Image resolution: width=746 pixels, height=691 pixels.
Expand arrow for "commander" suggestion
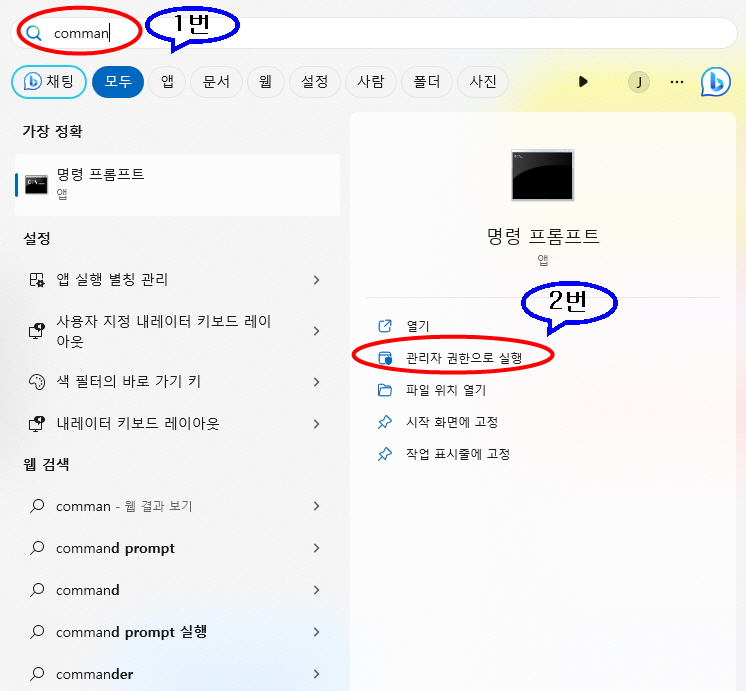coord(316,674)
